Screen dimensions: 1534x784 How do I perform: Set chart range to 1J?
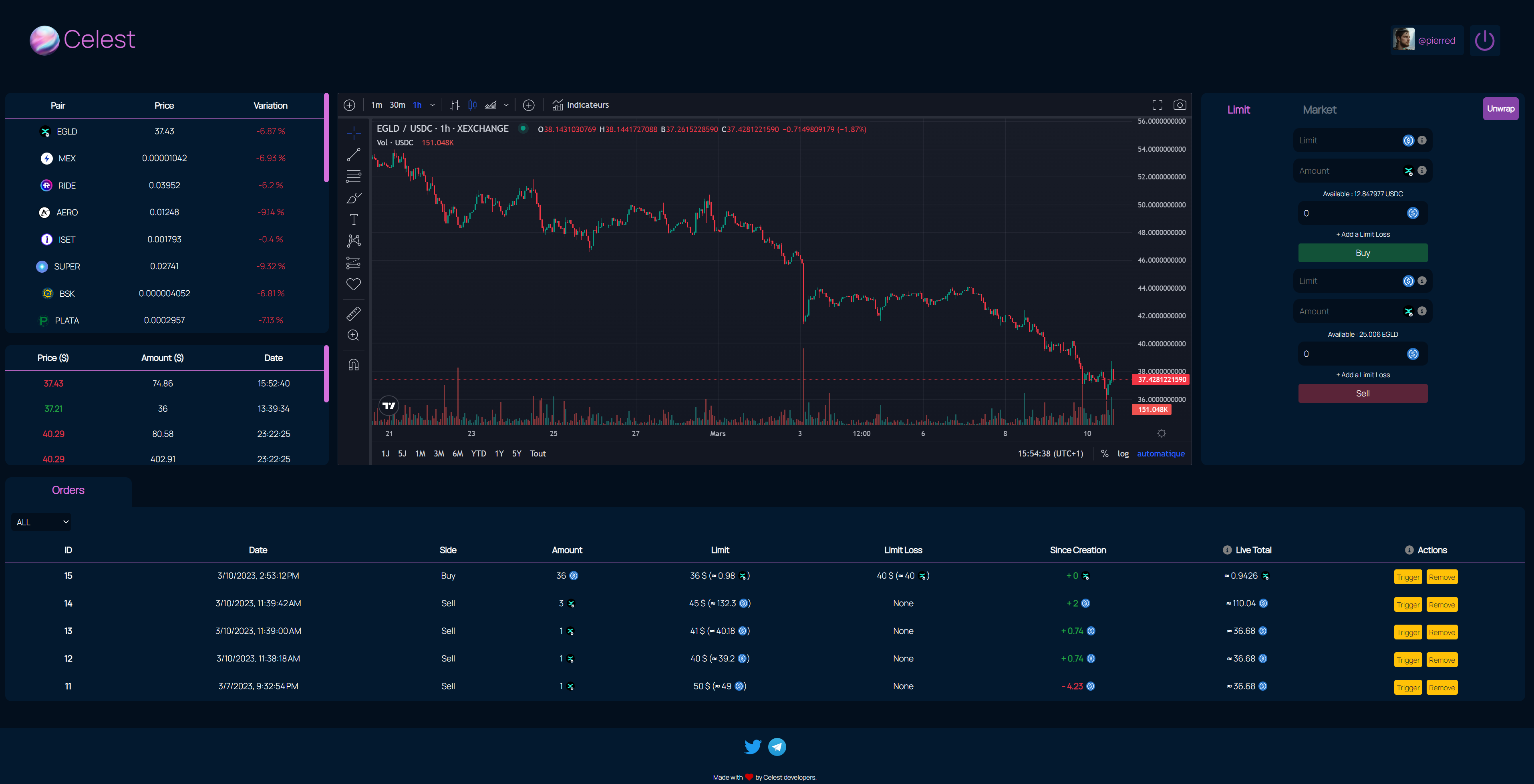385,454
